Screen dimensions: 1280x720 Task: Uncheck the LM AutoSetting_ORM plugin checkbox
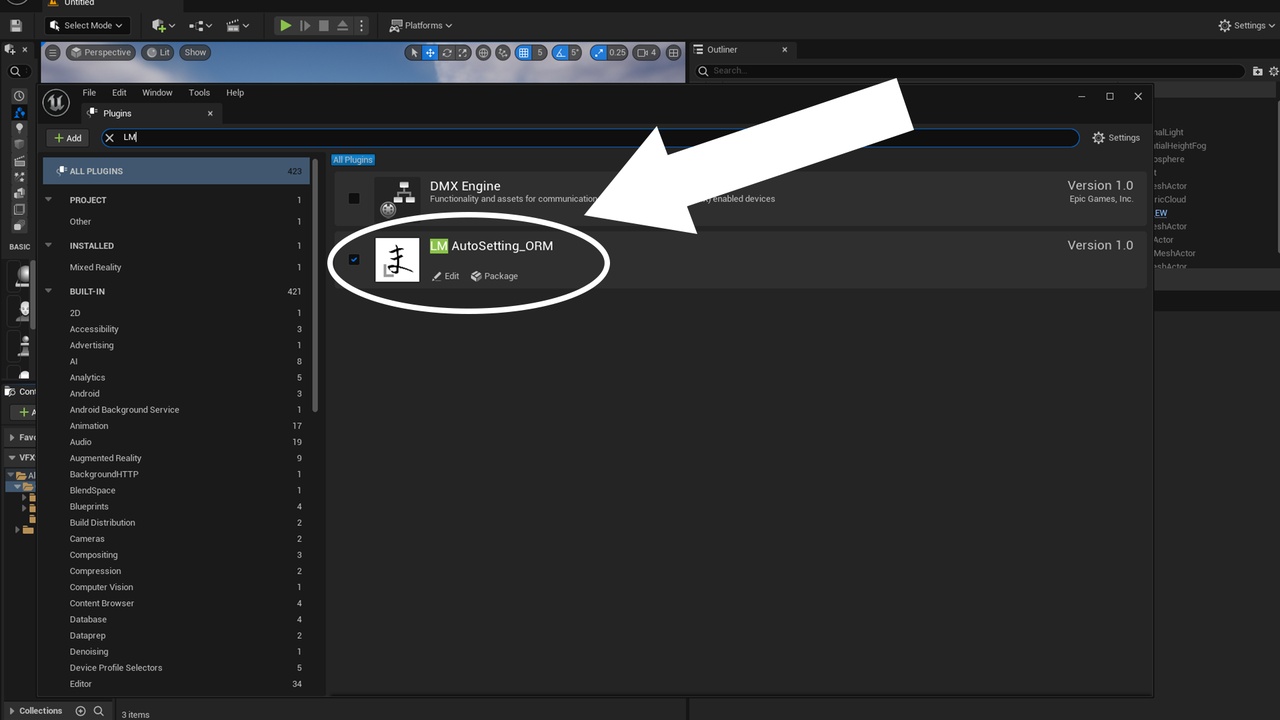pyautogui.click(x=354, y=260)
